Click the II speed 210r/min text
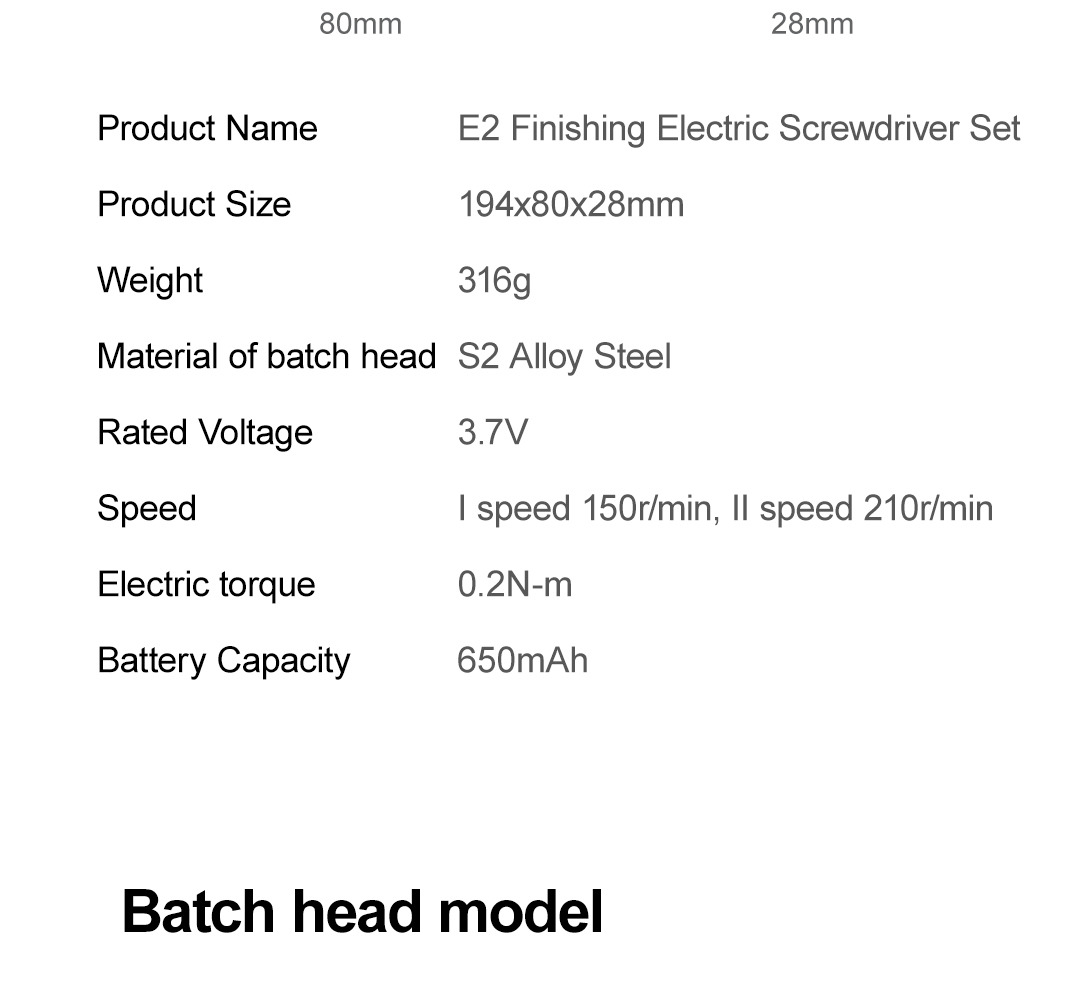 coord(862,509)
